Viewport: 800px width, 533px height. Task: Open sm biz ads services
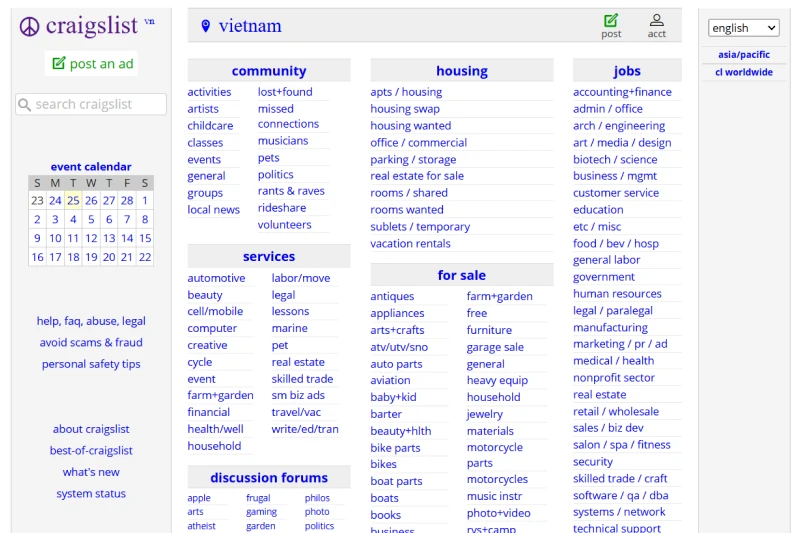298,395
